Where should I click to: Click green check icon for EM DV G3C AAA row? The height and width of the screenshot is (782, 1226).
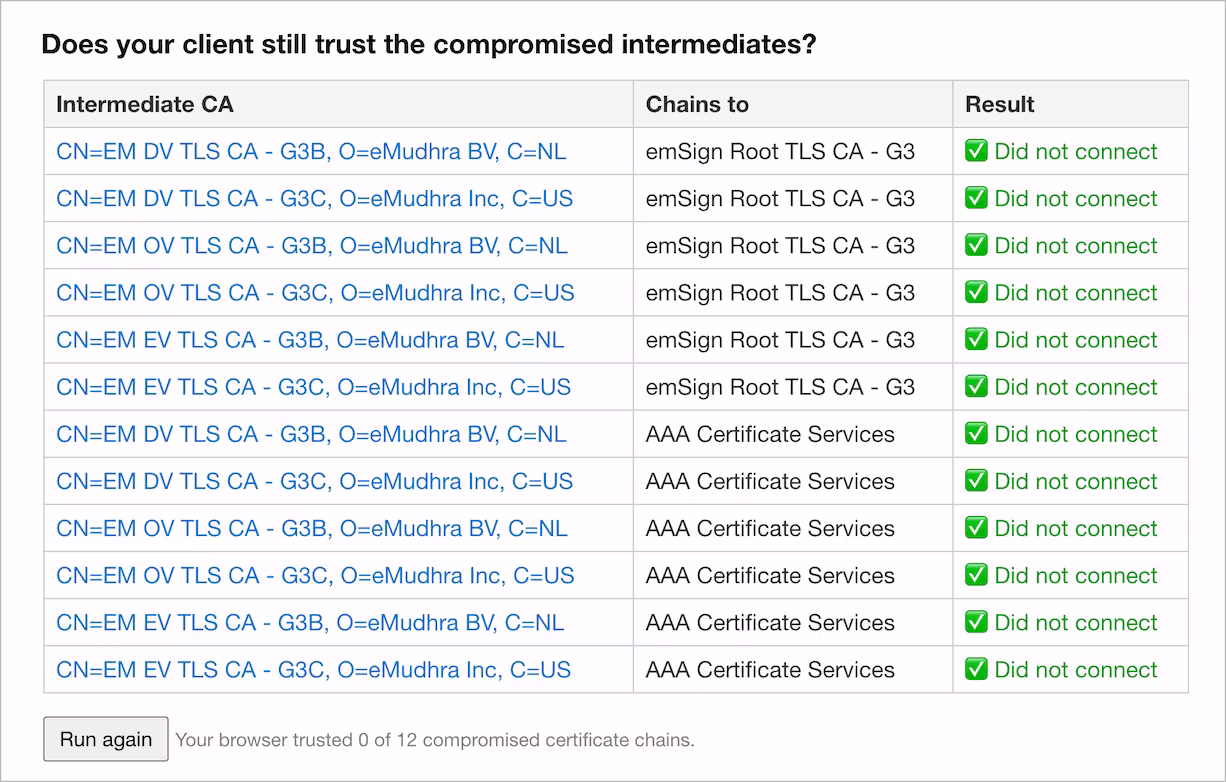(976, 480)
